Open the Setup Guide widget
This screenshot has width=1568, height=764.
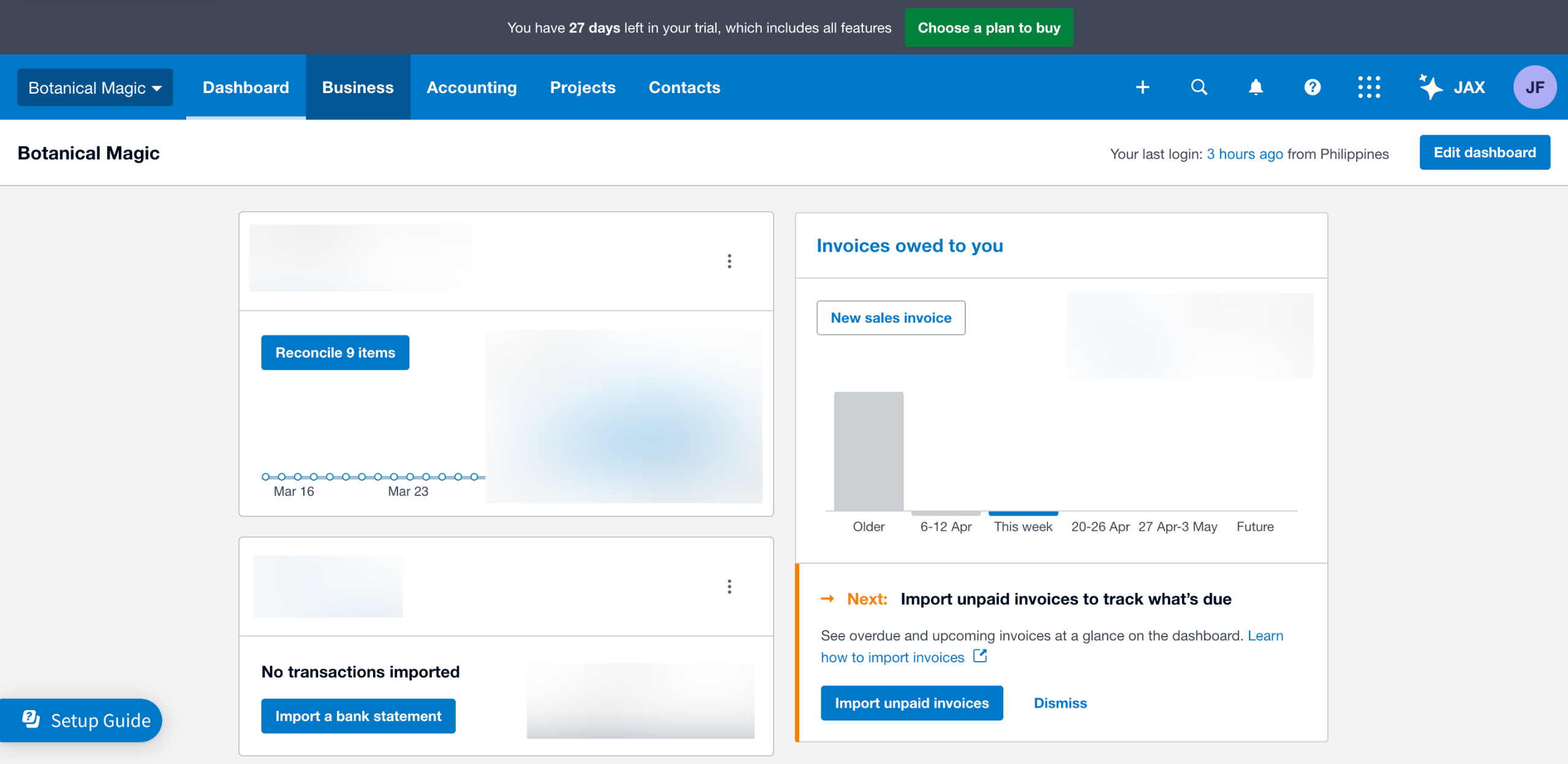[81, 720]
